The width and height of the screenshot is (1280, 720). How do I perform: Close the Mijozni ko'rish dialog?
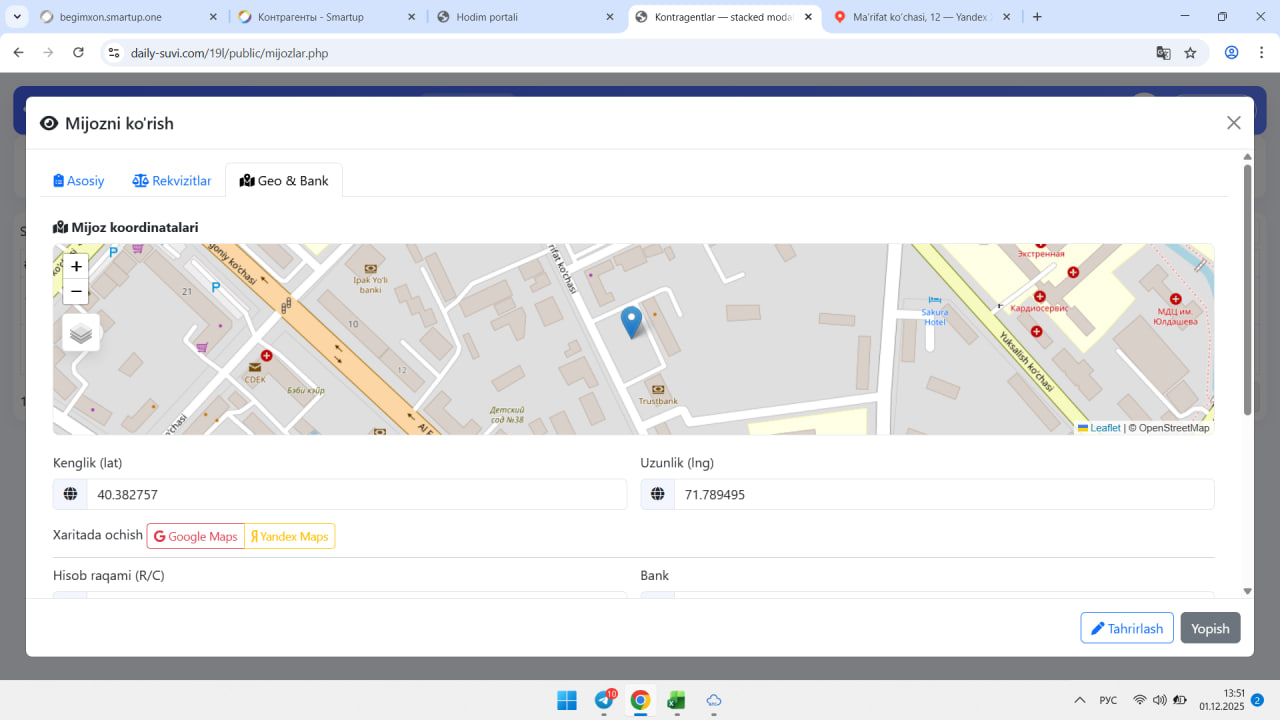pyautogui.click(x=1233, y=123)
